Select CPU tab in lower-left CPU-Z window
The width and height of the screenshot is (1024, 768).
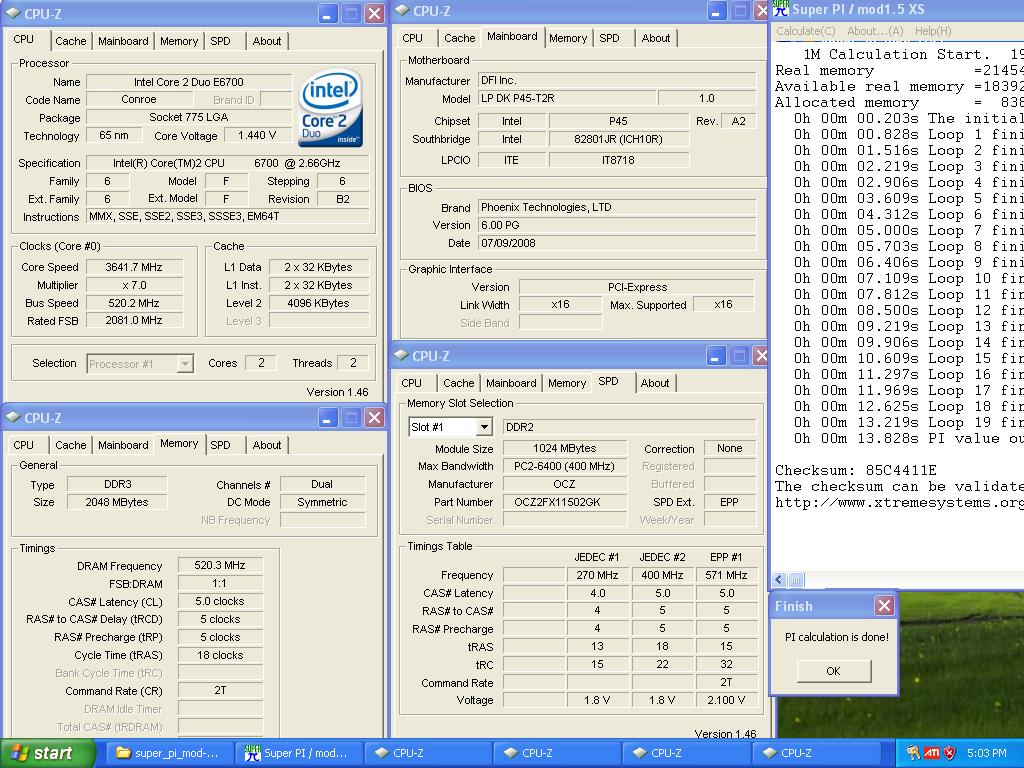click(24, 445)
